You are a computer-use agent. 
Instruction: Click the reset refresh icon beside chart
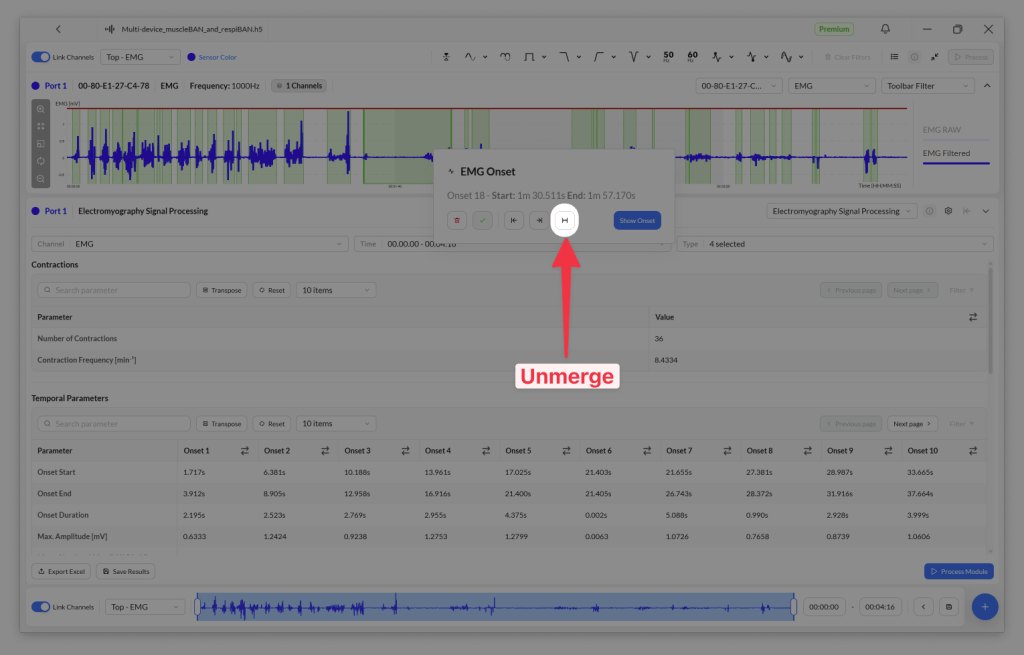[x=40, y=161]
